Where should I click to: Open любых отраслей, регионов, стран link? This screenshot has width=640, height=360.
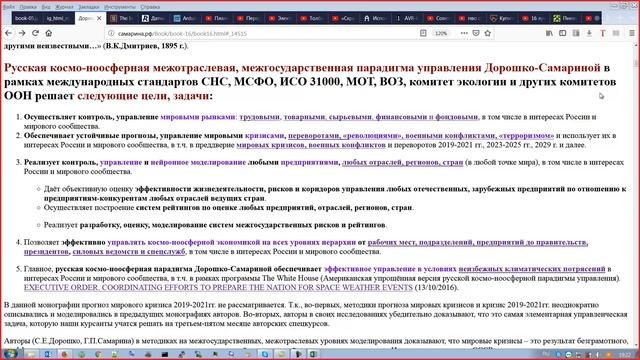coord(402,162)
